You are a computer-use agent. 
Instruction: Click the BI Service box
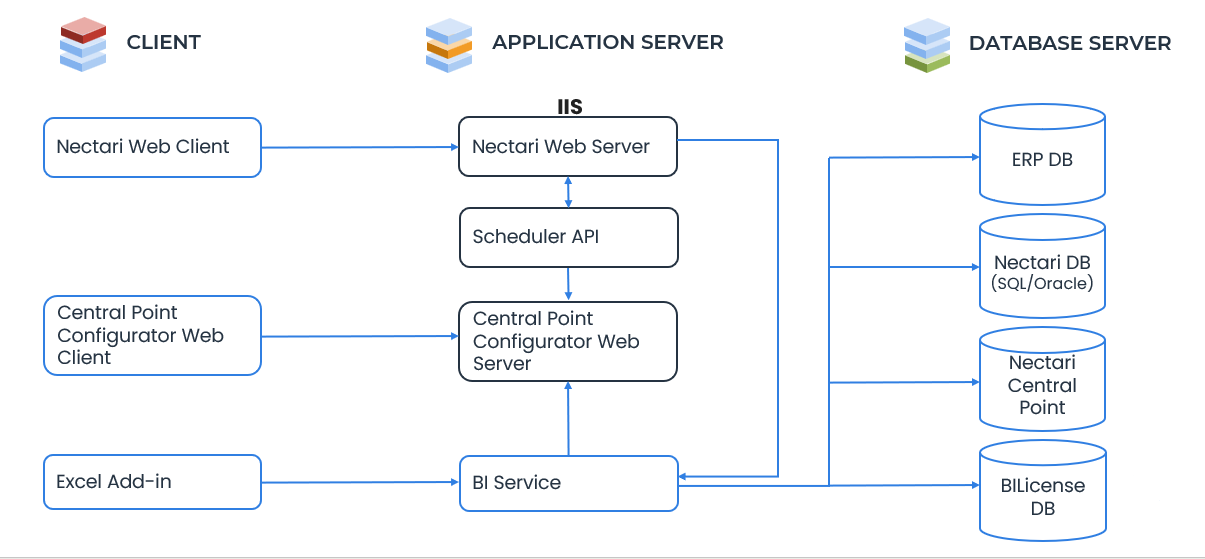click(567, 482)
